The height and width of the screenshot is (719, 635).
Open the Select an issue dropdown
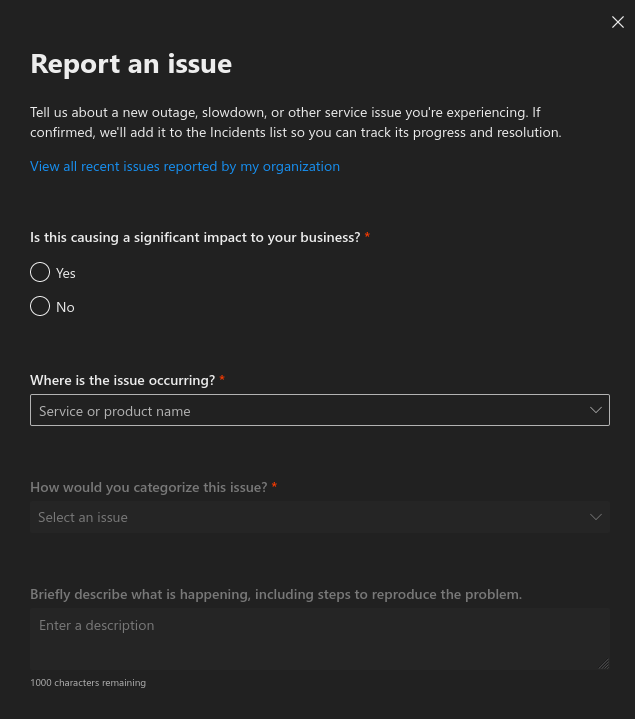pyautogui.click(x=320, y=517)
